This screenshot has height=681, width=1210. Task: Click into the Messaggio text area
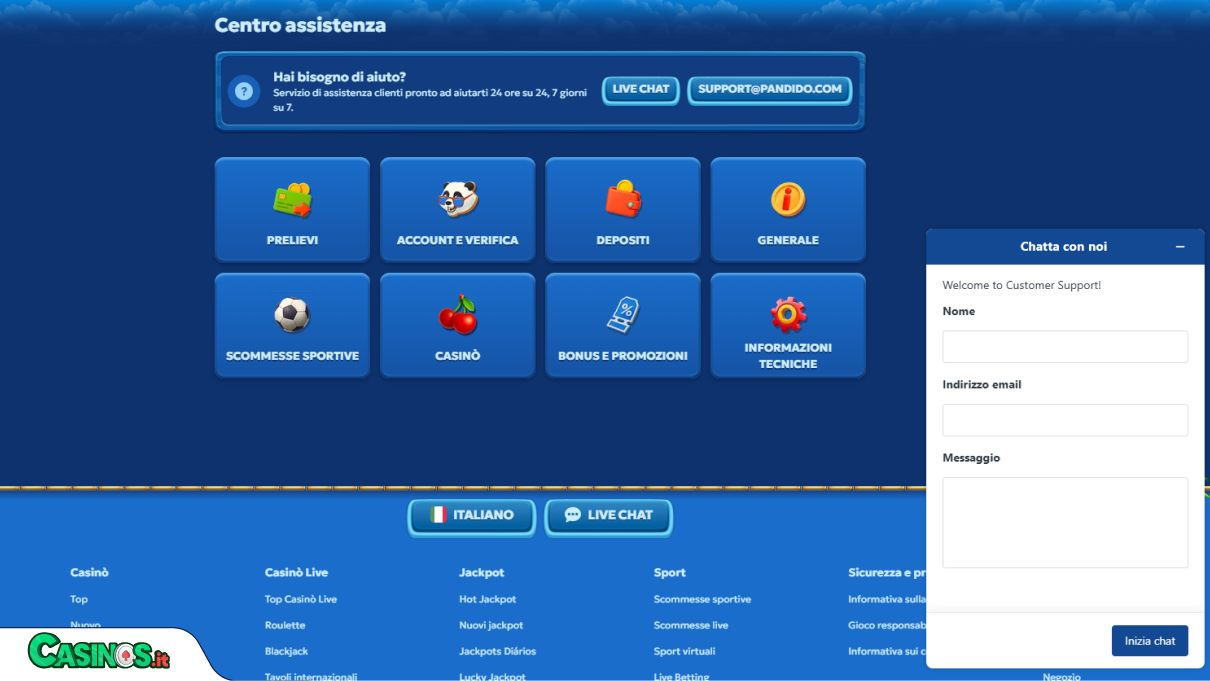click(x=1065, y=523)
